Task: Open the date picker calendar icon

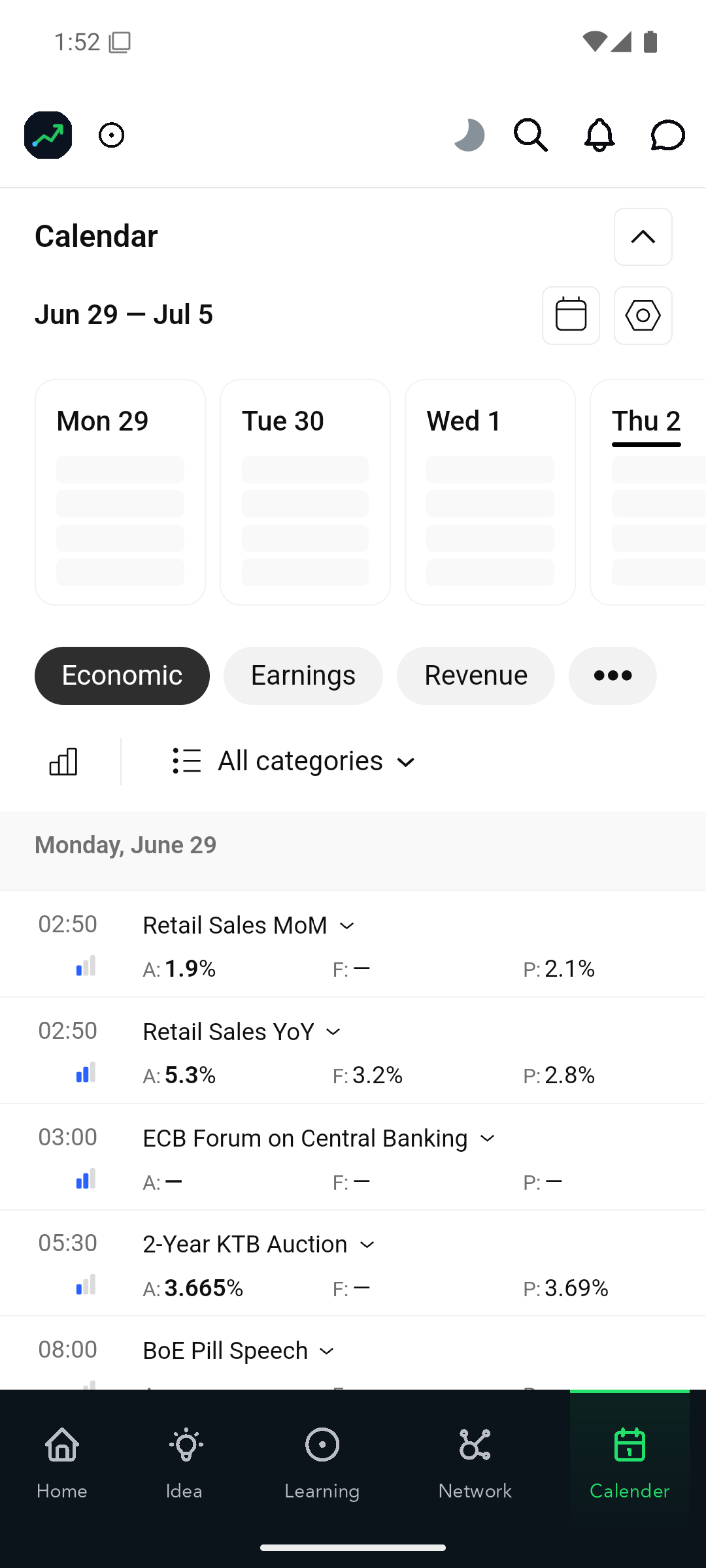Action: point(571,315)
